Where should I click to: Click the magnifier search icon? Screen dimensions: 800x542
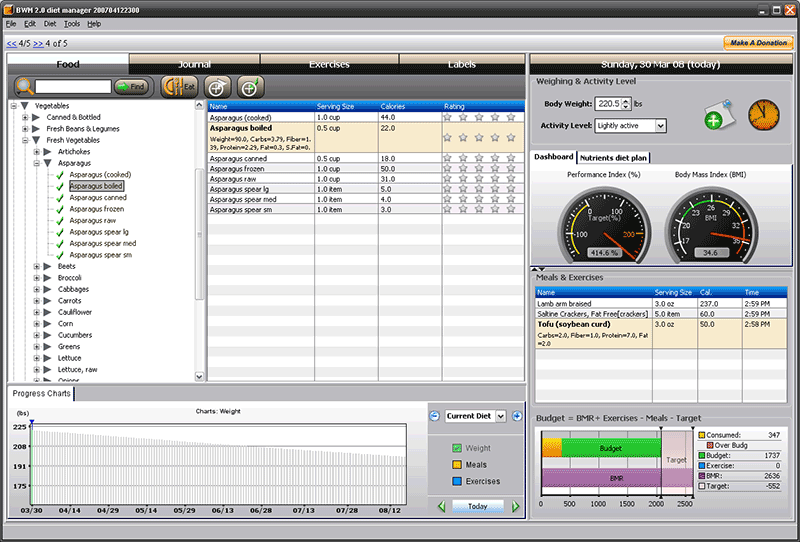click(24, 86)
